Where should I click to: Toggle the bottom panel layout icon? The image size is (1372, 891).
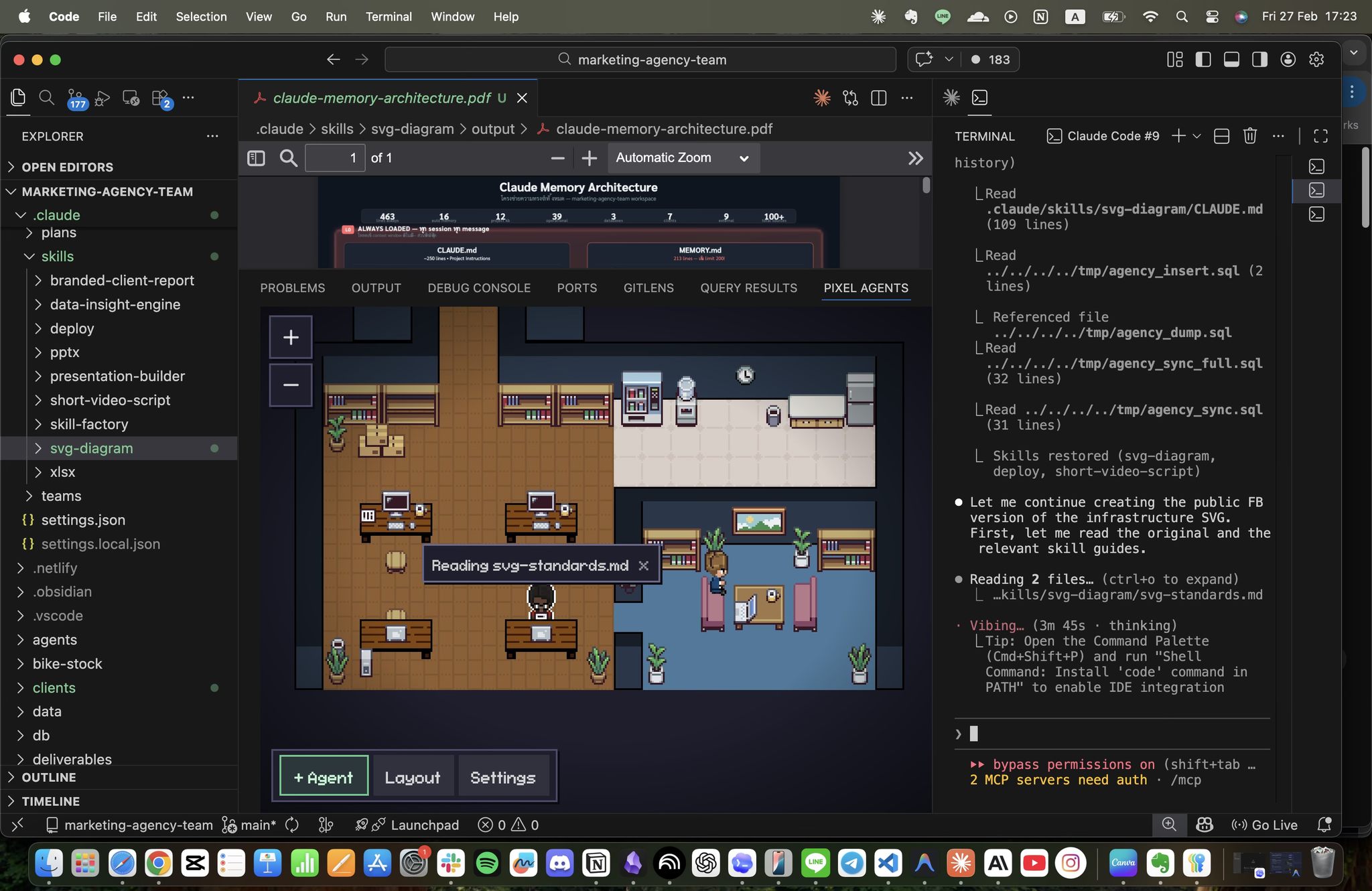point(1231,60)
